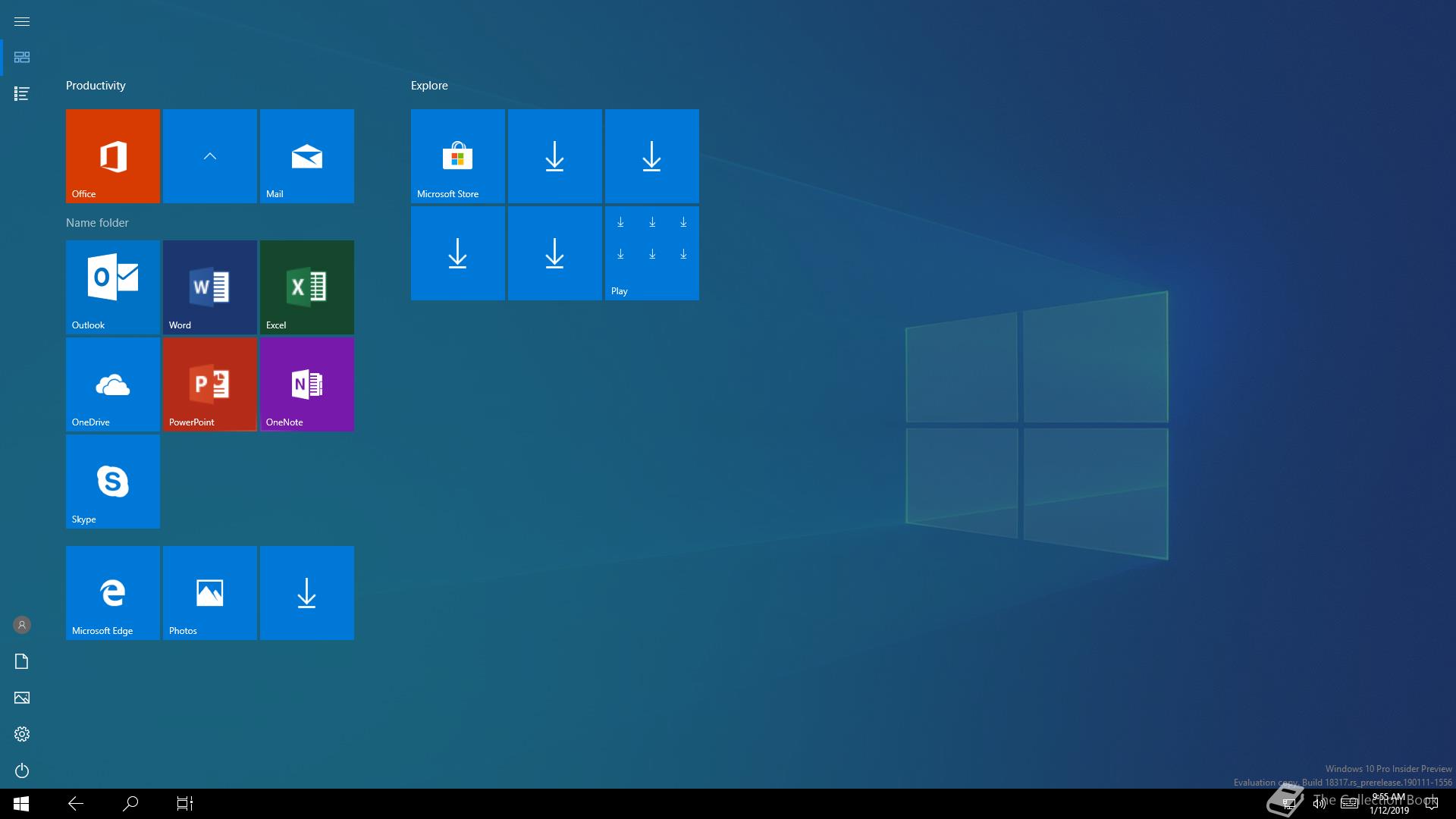The width and height of the screenshot is (1456, 819).
Task: Open the Action Center notifications icon
Action: pyautogui.click(x=1432, y=804)
